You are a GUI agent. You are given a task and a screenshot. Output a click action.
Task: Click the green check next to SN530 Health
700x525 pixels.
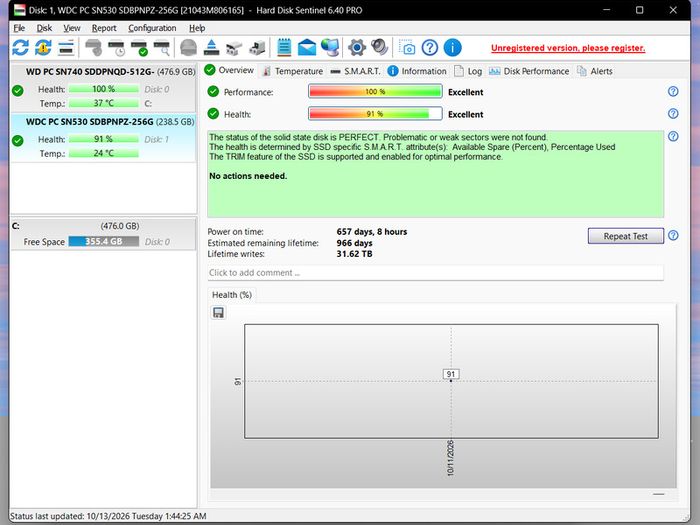[18, 141]
